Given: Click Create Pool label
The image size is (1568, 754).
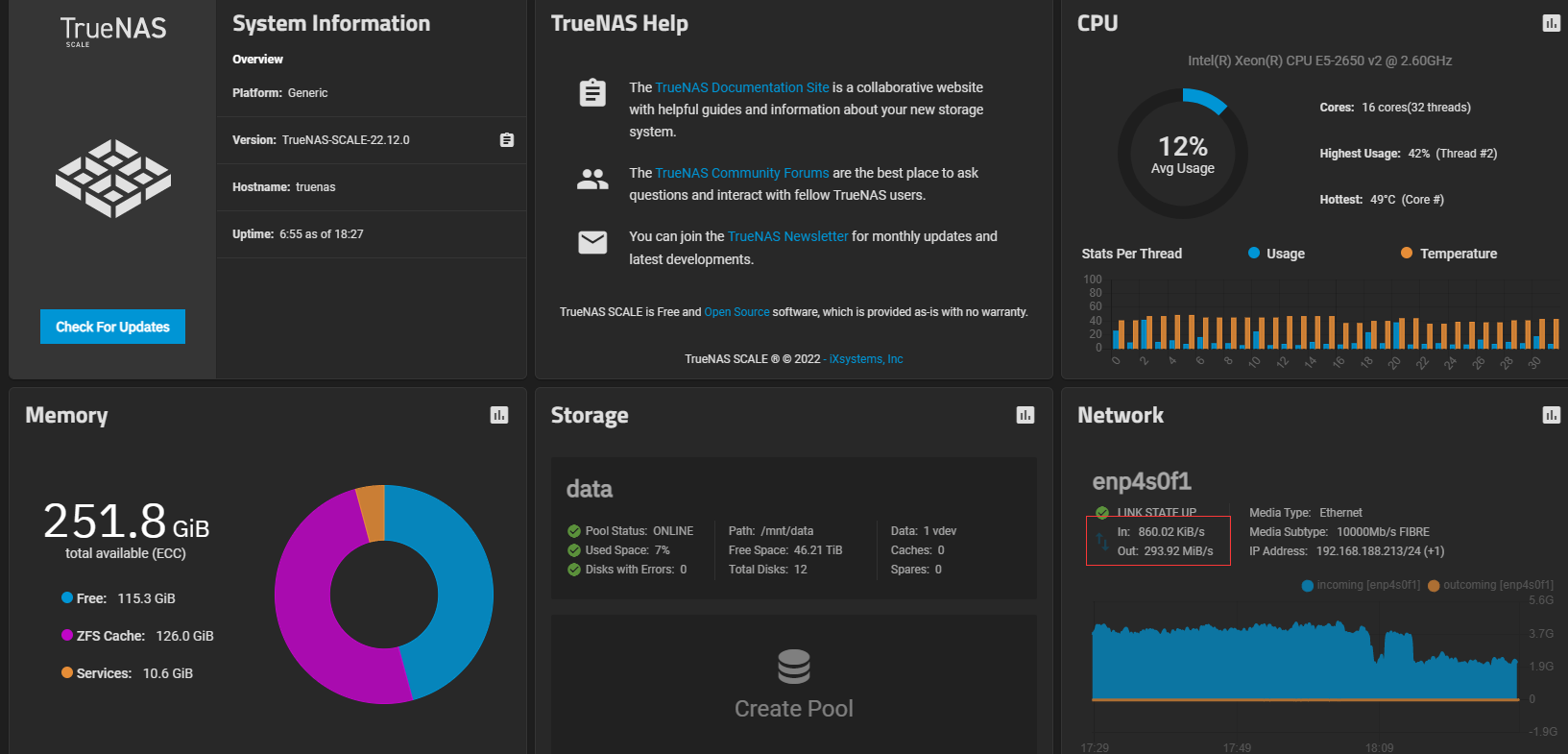Looking at the screenshot, I should tap(794, 709).
